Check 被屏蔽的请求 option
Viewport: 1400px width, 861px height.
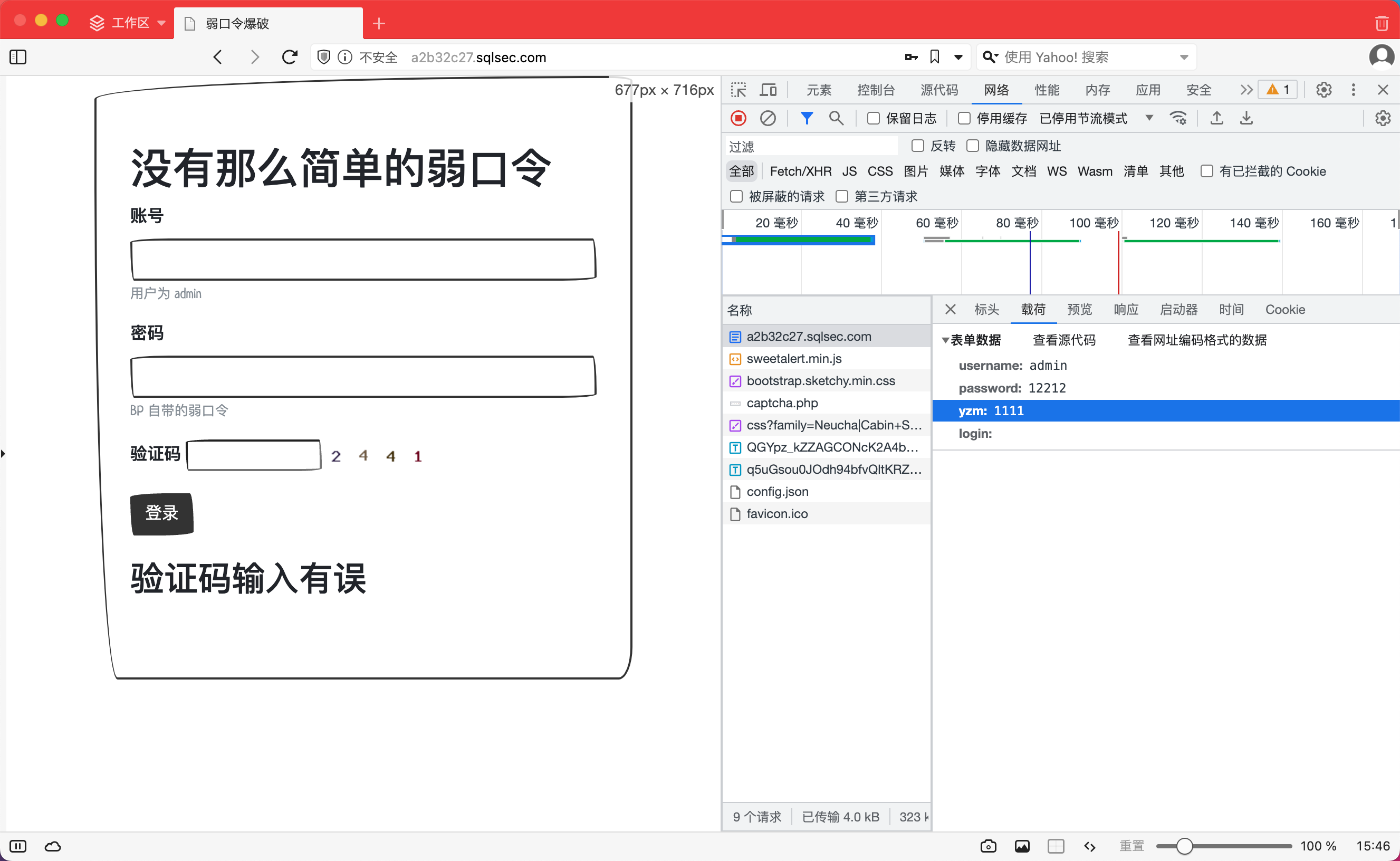click(x=736, y=196)
